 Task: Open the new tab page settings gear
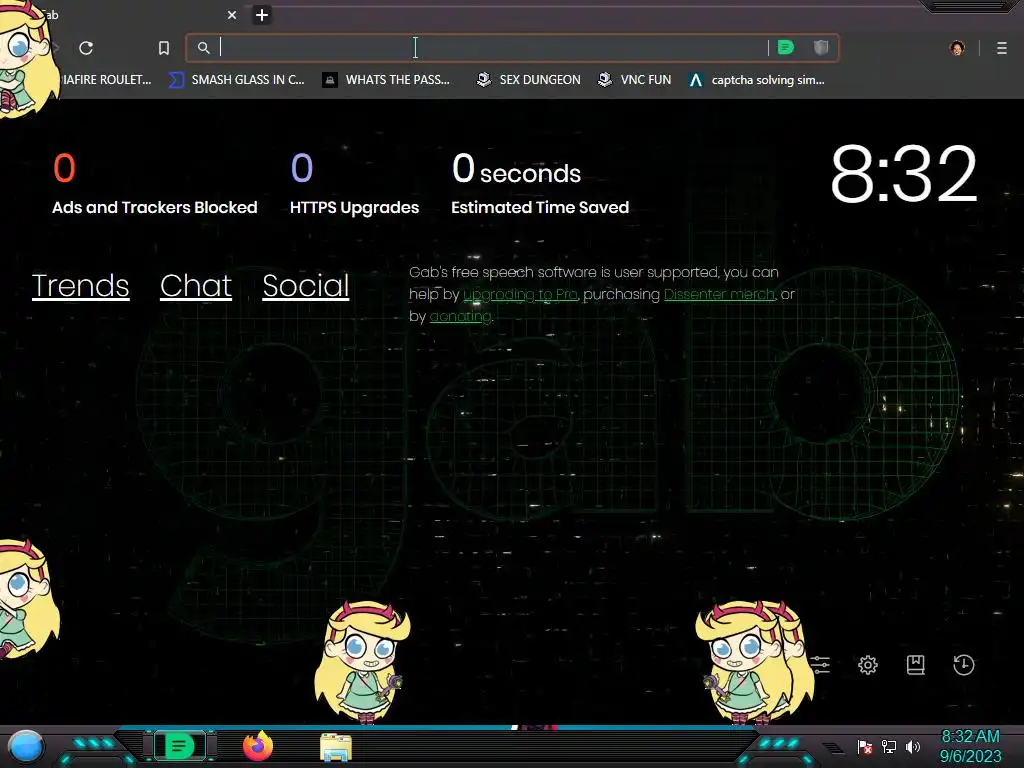click(x=868, y=665)
